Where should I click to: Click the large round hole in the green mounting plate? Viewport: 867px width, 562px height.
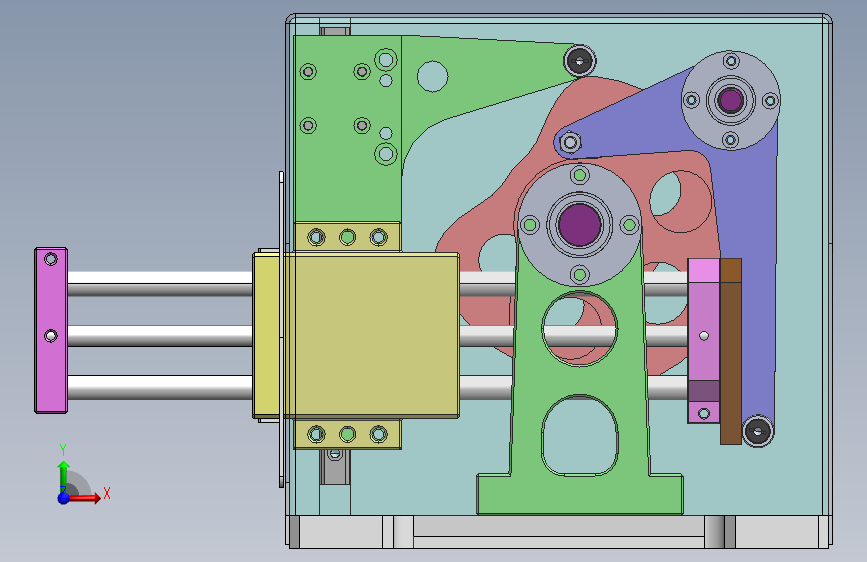[432, 76]
